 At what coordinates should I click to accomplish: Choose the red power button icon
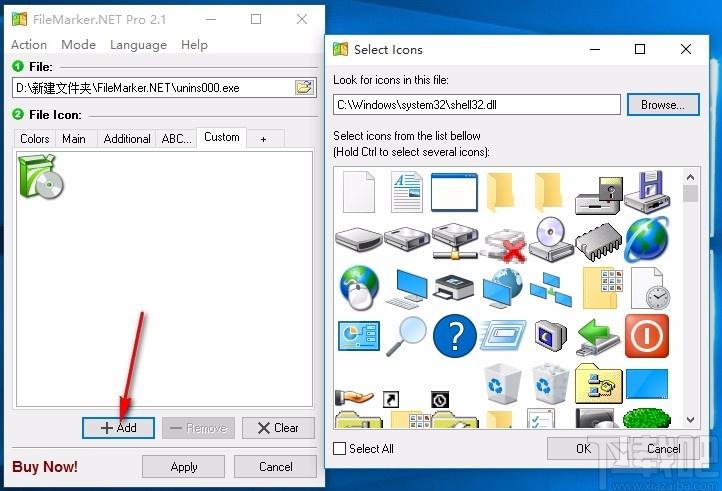click(x=647, y=336)
